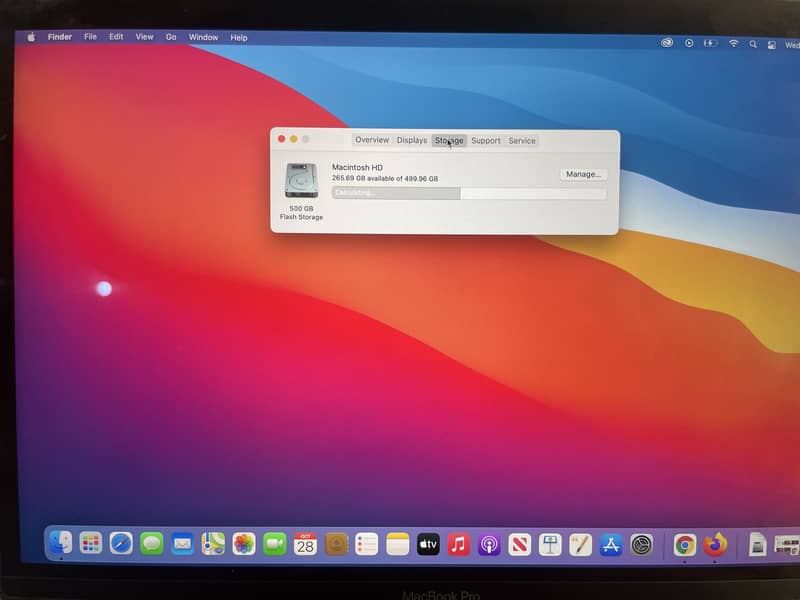Open Control Center in menu bar

click(772, 44)
